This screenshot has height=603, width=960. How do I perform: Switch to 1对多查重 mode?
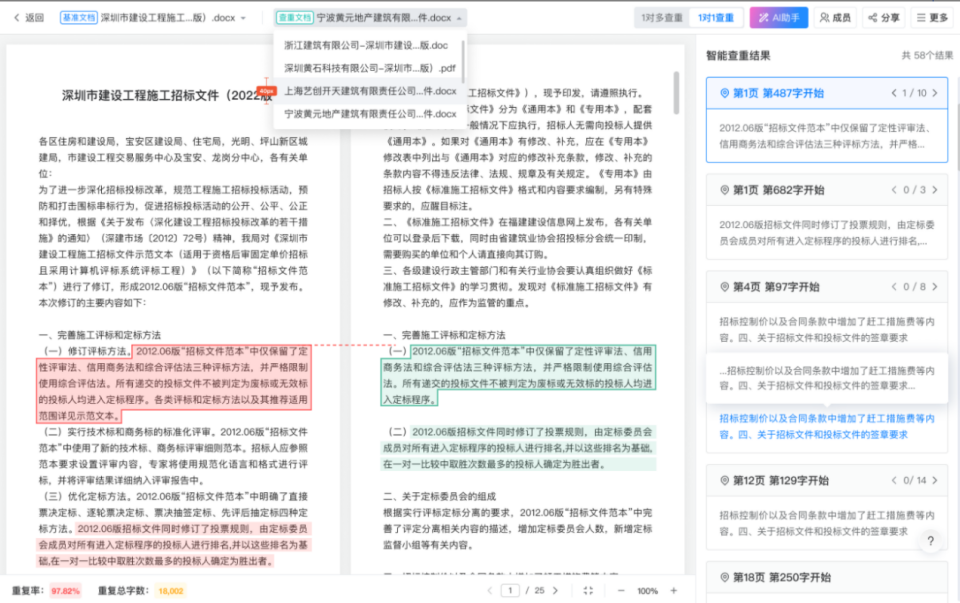pos(662,18)
